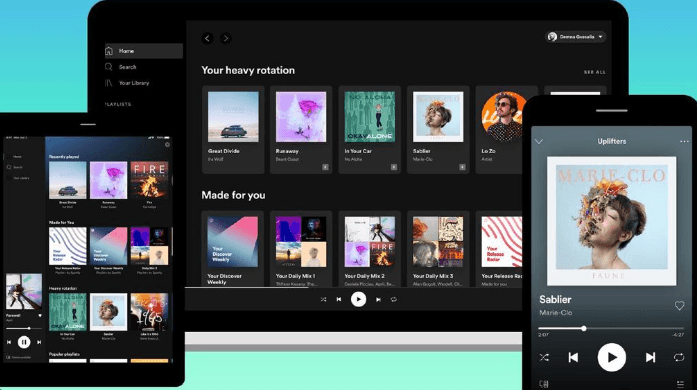Open the Sablier card in heavy rotation
Screen dimensions: 697x390
pos(438,129)
